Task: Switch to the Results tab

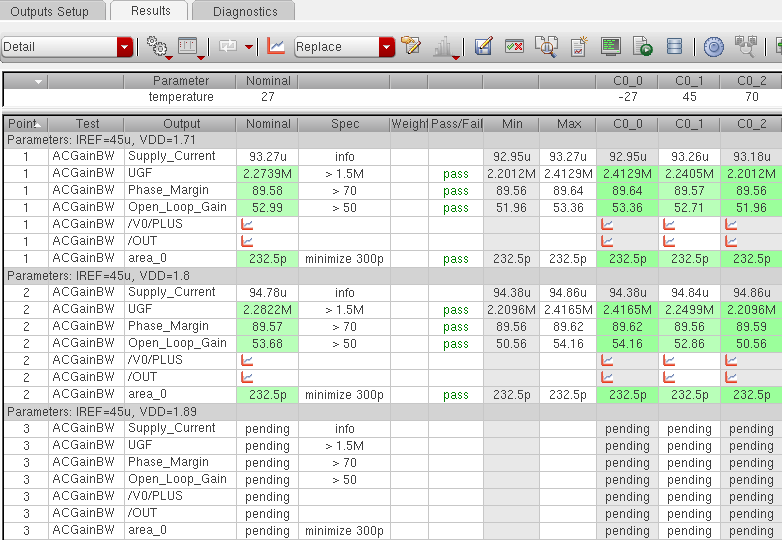Action: 150,10
